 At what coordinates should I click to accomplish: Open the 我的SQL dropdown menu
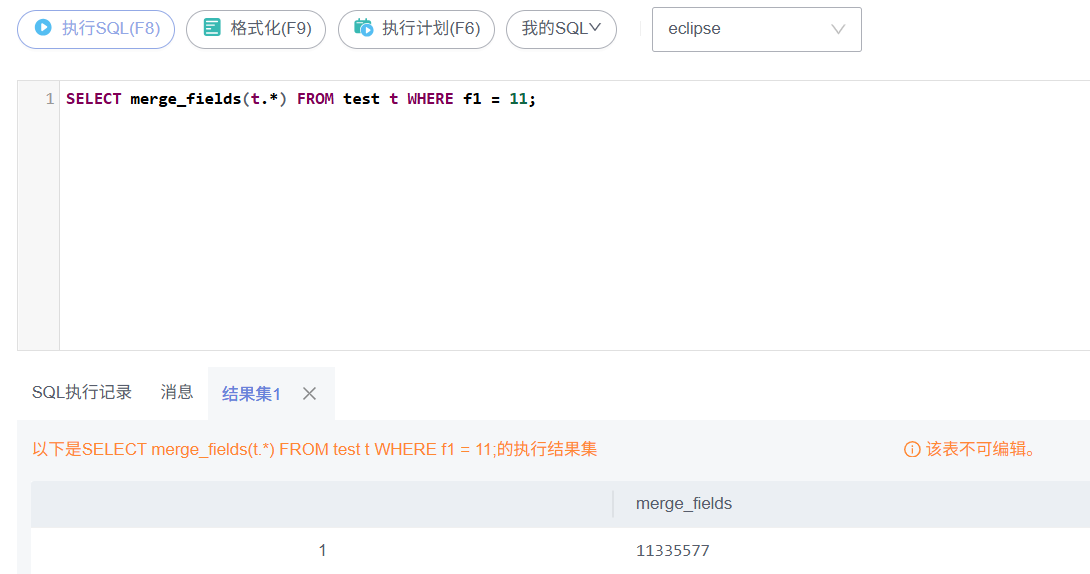pos(561,29)
